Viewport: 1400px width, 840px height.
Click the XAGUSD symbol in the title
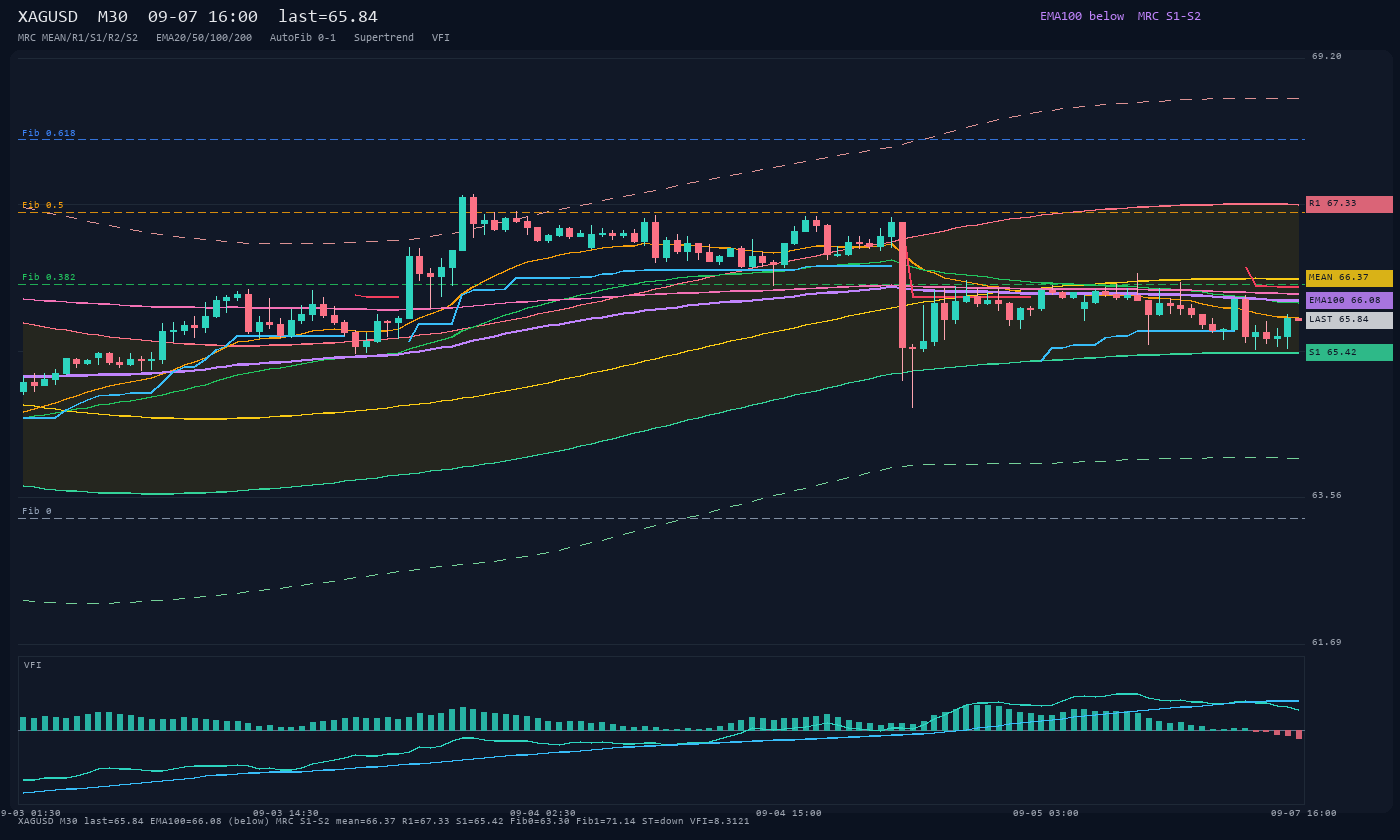click(x=48, y=17)
